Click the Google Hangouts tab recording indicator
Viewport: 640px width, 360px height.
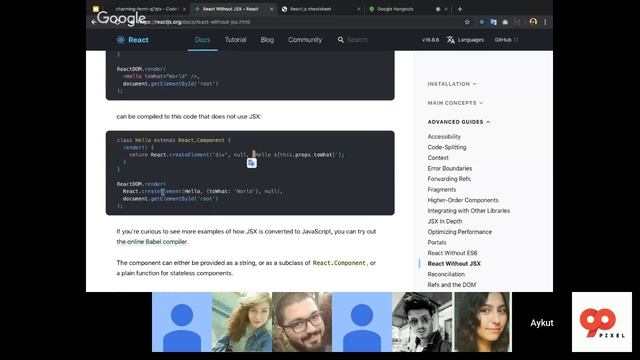(x=438, y=9)
